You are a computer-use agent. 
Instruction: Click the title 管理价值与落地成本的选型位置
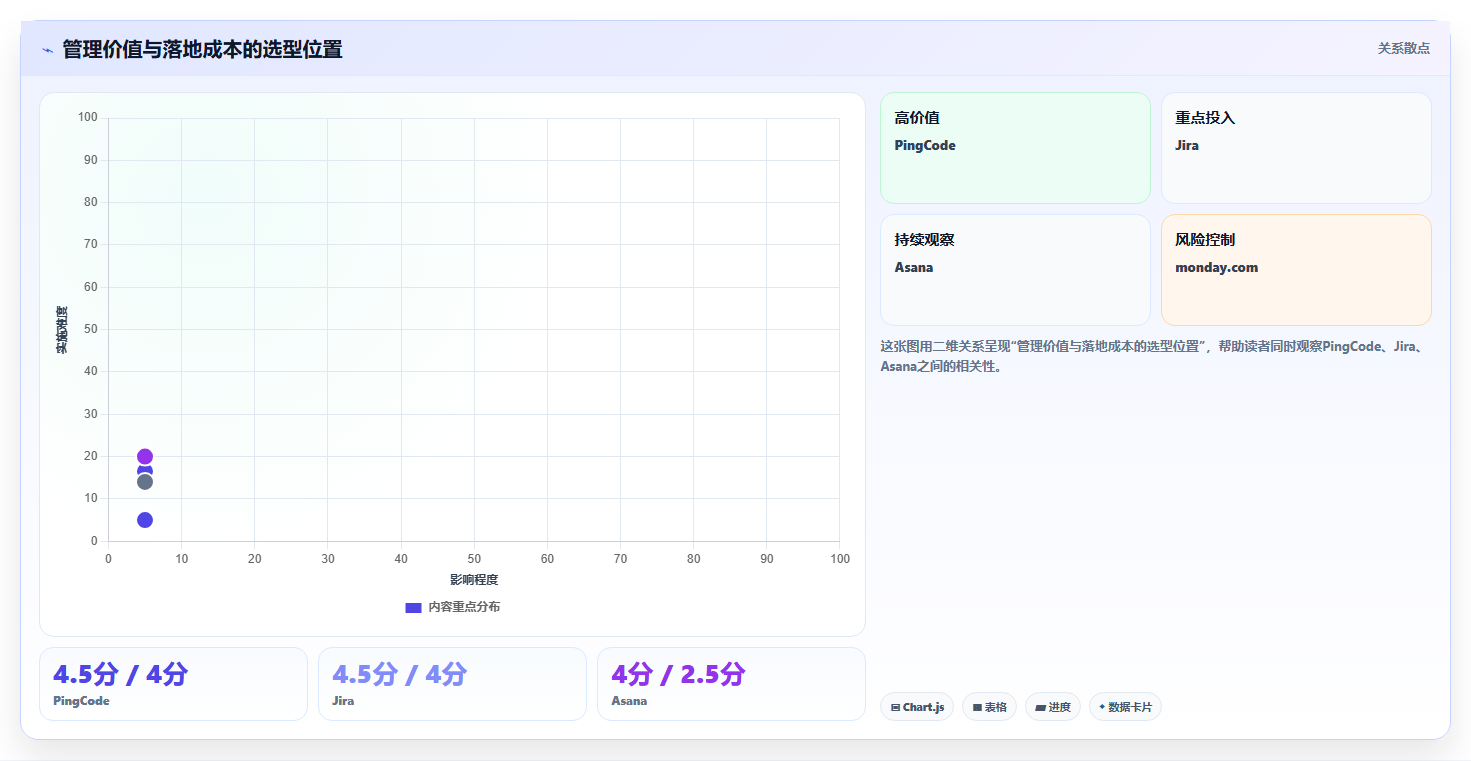pos(202,49)
